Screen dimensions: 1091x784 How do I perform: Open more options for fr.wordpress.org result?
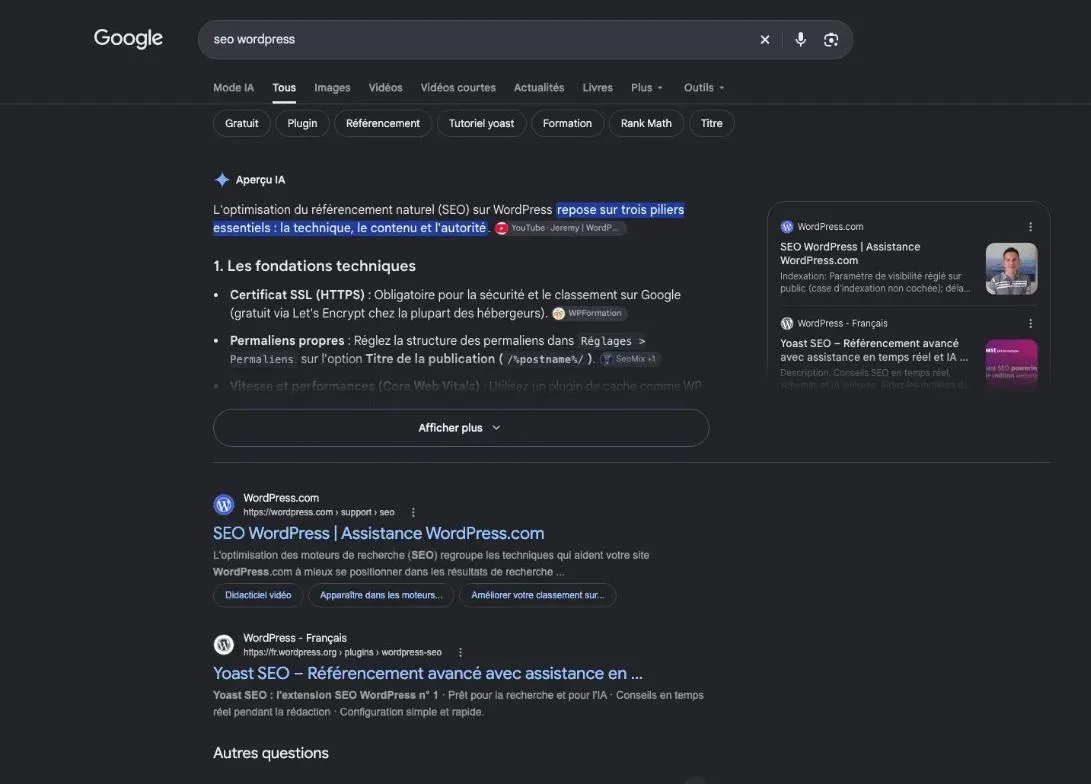click(x=461, y=653)
